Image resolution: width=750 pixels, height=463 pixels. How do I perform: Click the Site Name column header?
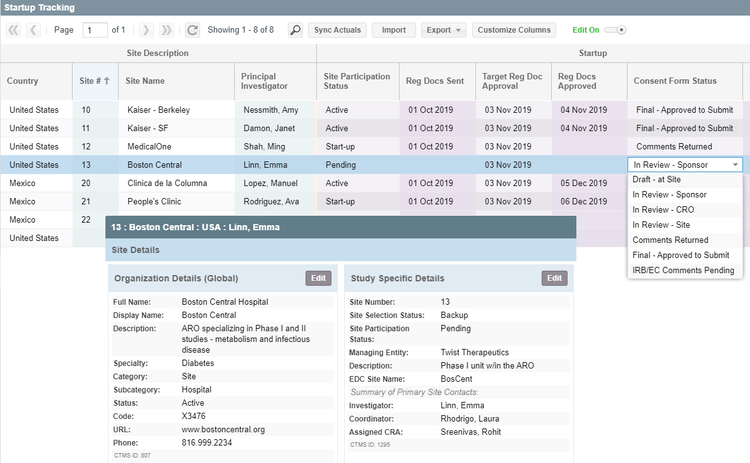coord(176,81)
